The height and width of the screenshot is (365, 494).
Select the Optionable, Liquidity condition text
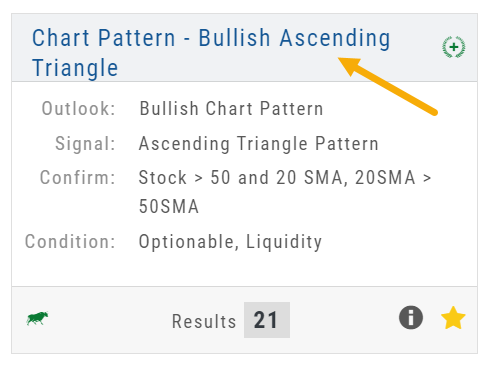[230, 242]
